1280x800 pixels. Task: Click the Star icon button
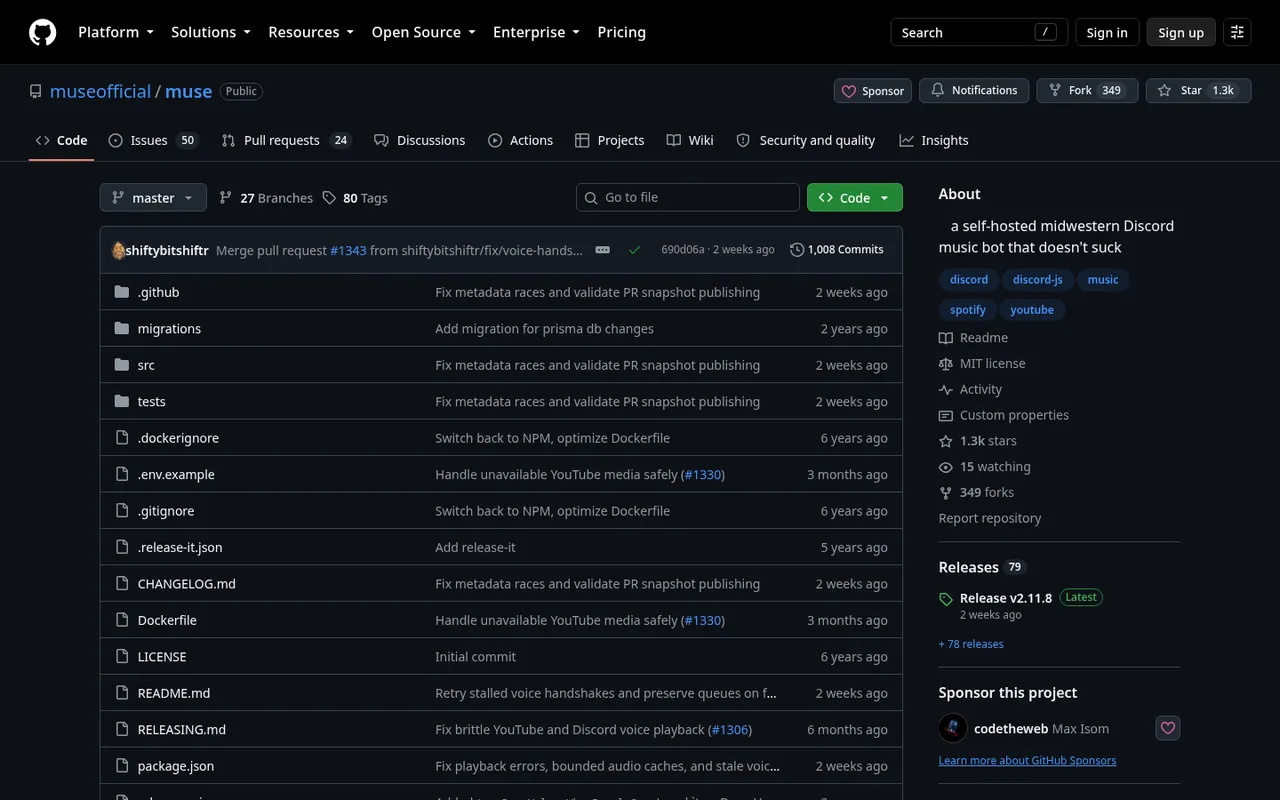(x=1196, y=90)
